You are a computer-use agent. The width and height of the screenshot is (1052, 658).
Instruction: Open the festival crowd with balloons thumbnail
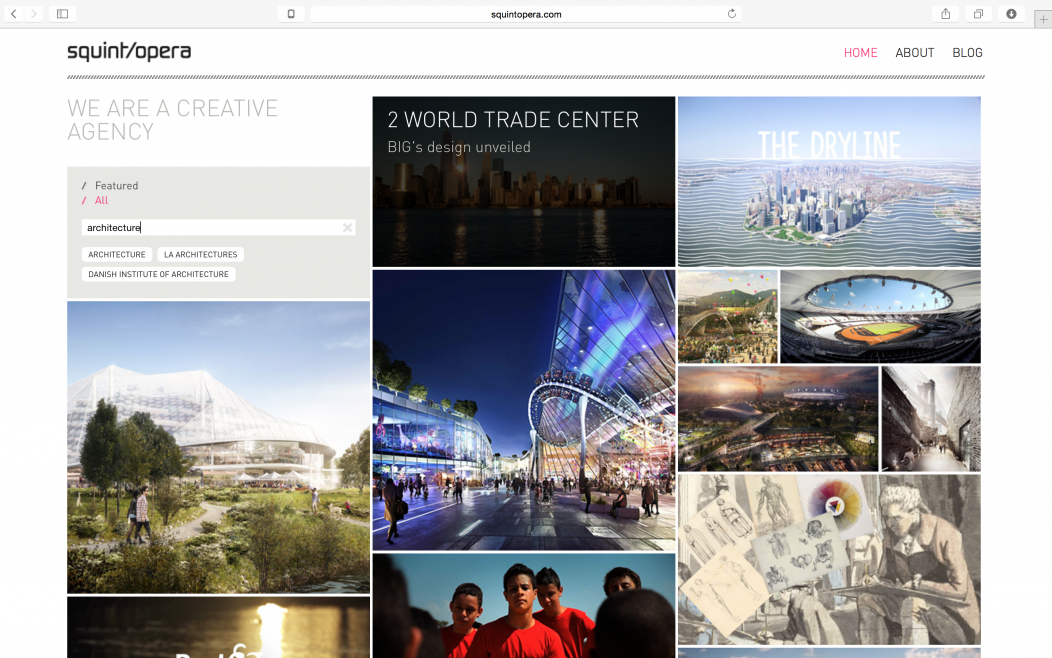click(728, 317)
